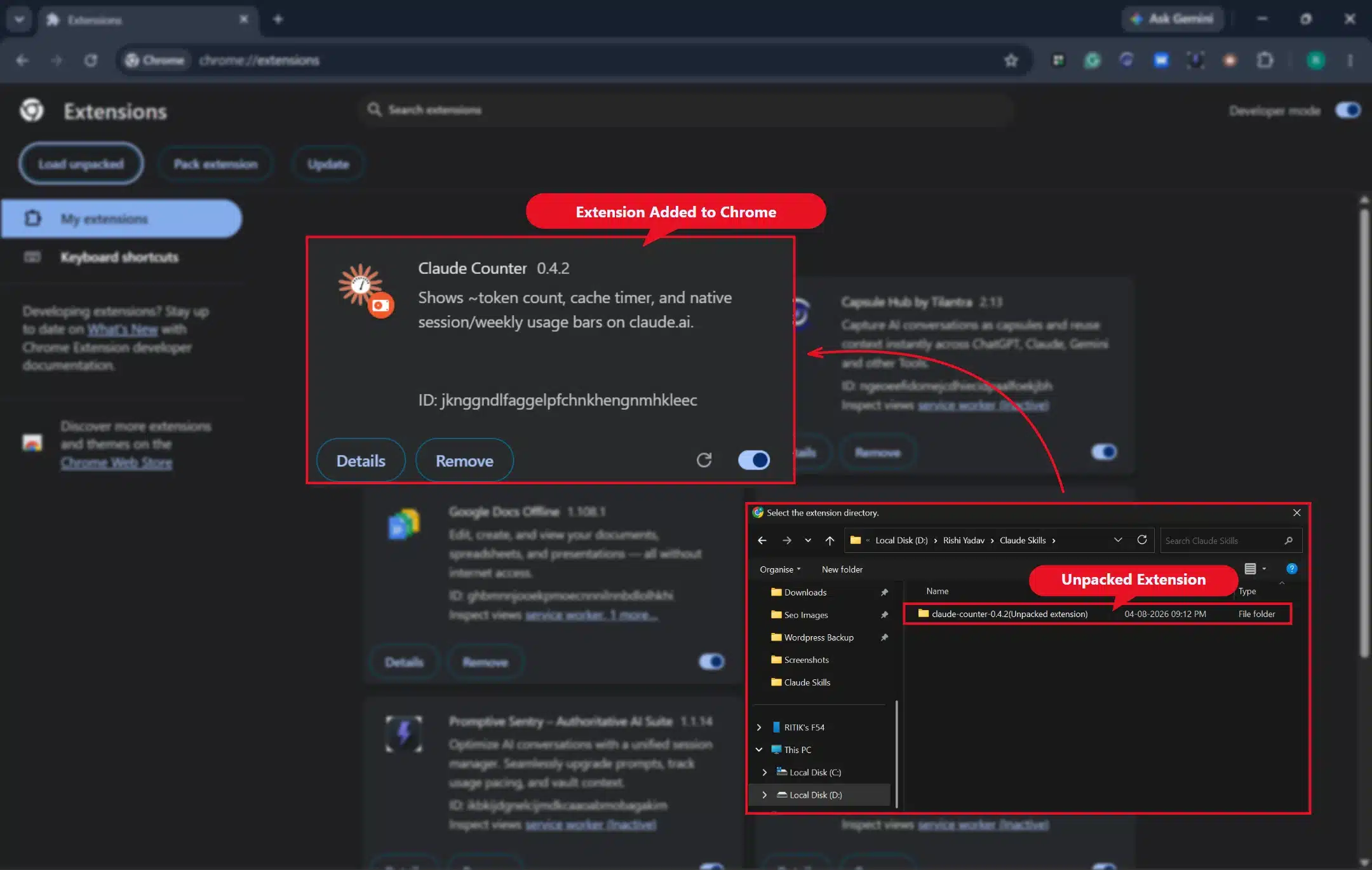
Task: Open the Chrome Web Store link
Action: 116,463
